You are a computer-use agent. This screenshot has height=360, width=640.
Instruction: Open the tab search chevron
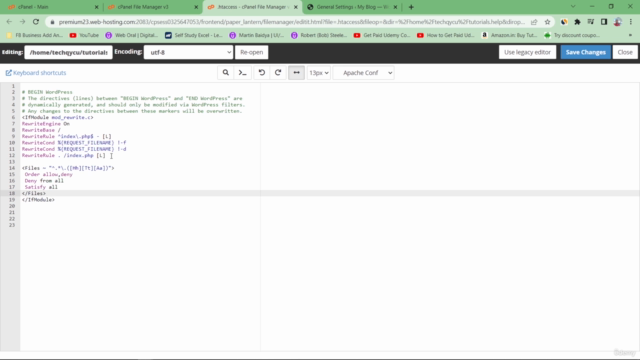click(x=573, y=7)
